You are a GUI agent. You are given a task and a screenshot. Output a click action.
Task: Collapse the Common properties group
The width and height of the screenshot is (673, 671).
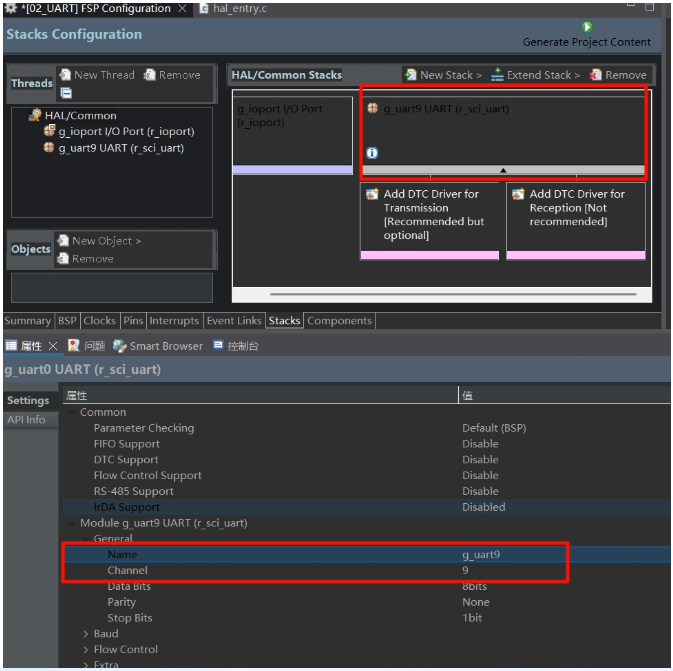tap(72, 412)
